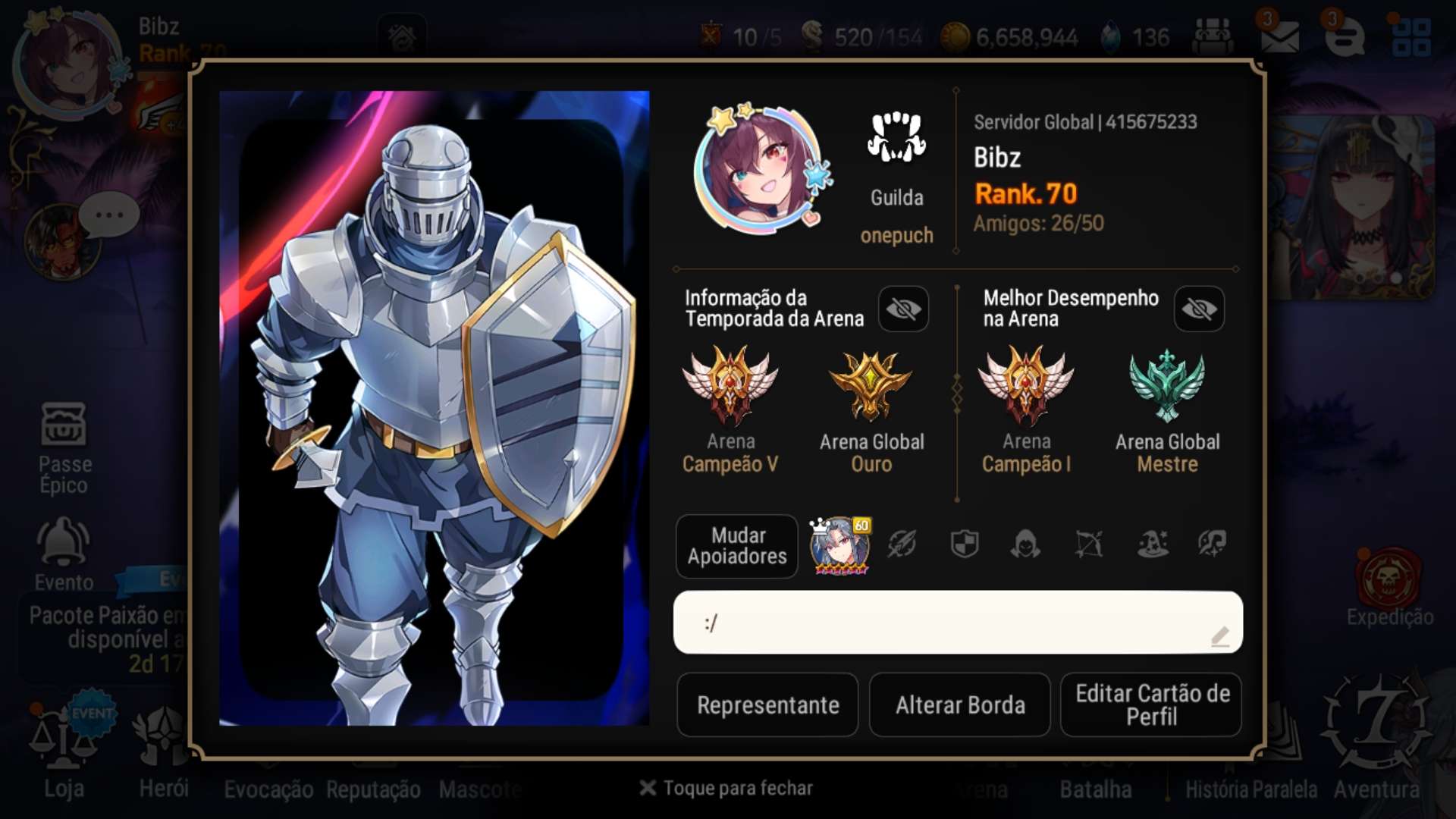Select the mage hat supporter slot

click(1152, 544)
